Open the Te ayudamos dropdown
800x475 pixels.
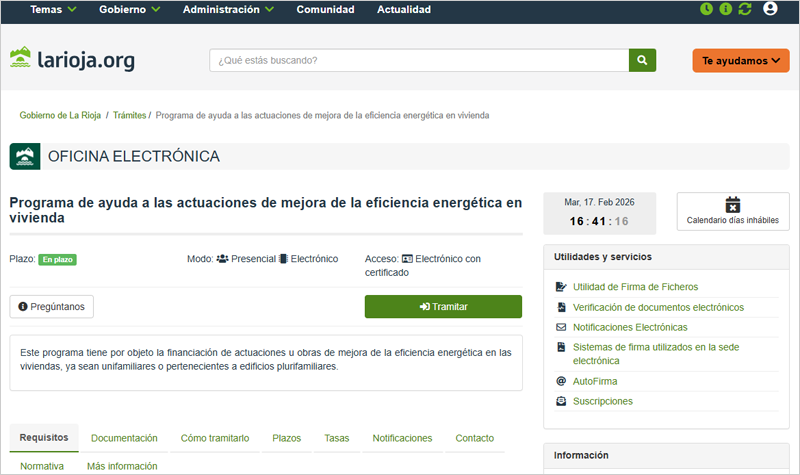coord(741,60)
